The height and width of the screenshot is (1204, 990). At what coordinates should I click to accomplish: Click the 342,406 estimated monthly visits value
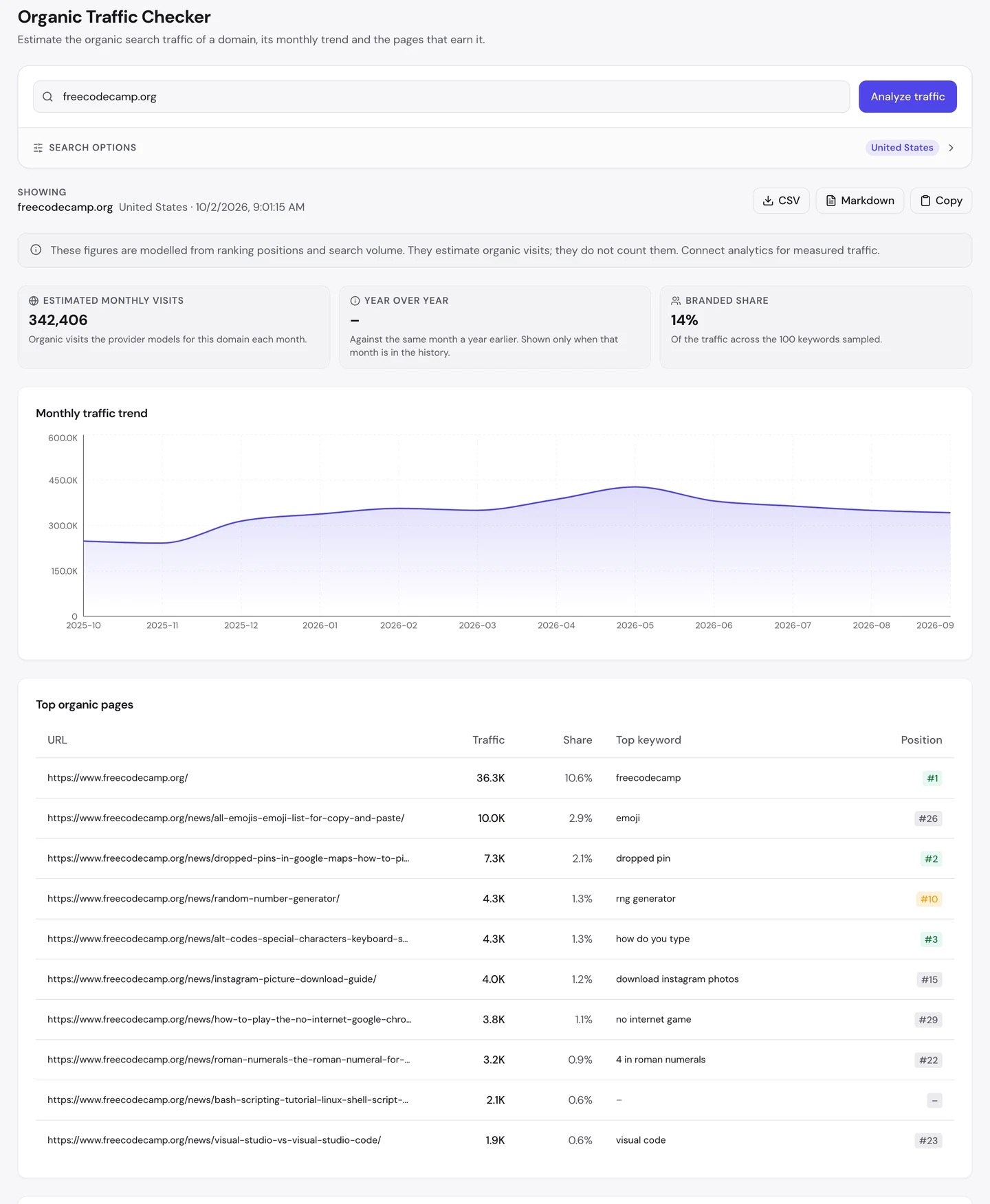58,320
